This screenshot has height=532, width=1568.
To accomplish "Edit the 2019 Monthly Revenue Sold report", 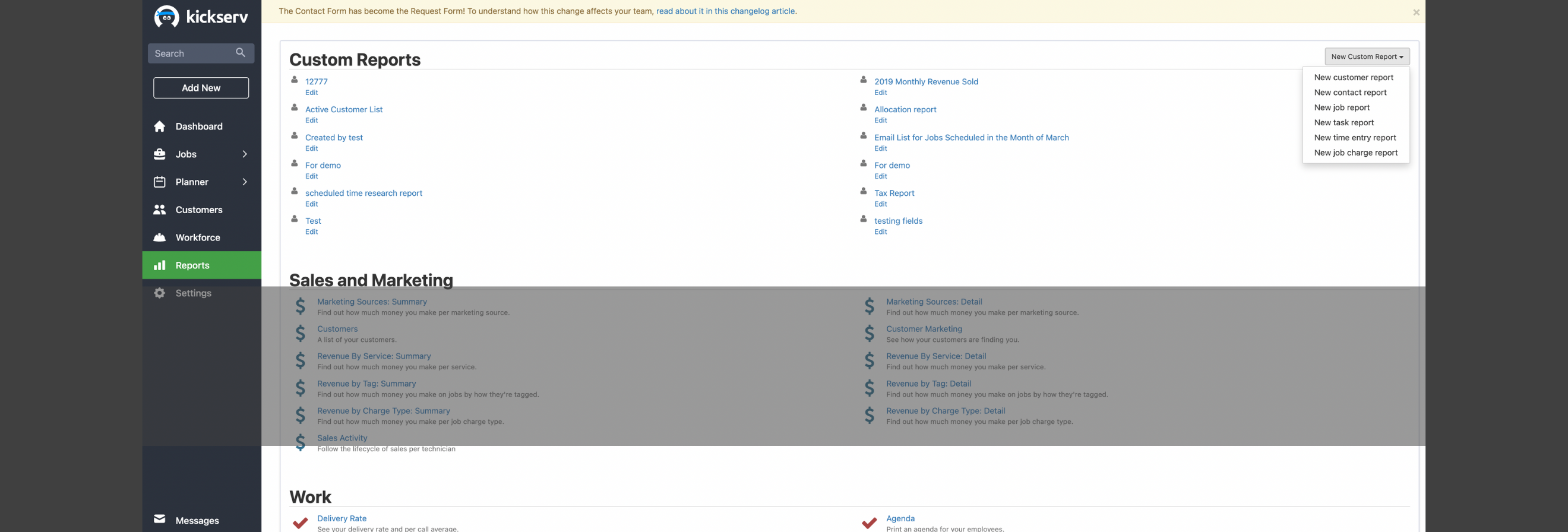I will click(880, 93).
